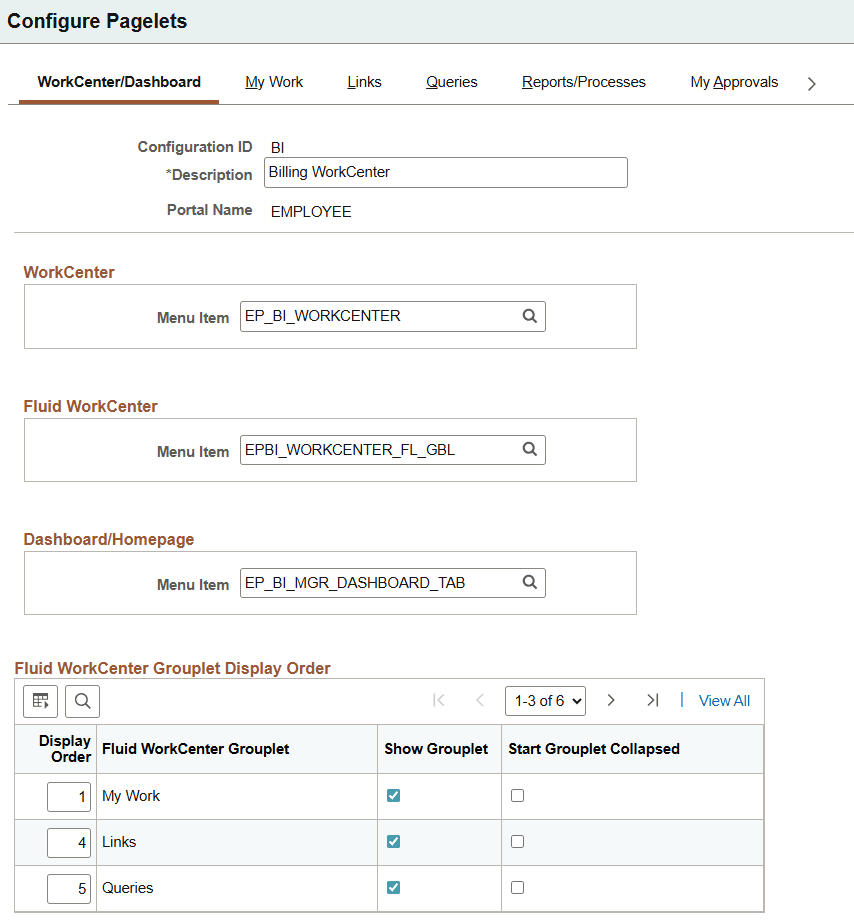The height and width of the screenshot is (924, 854).
Task: Click inside the Description field
Action: [x=445, y=172]
